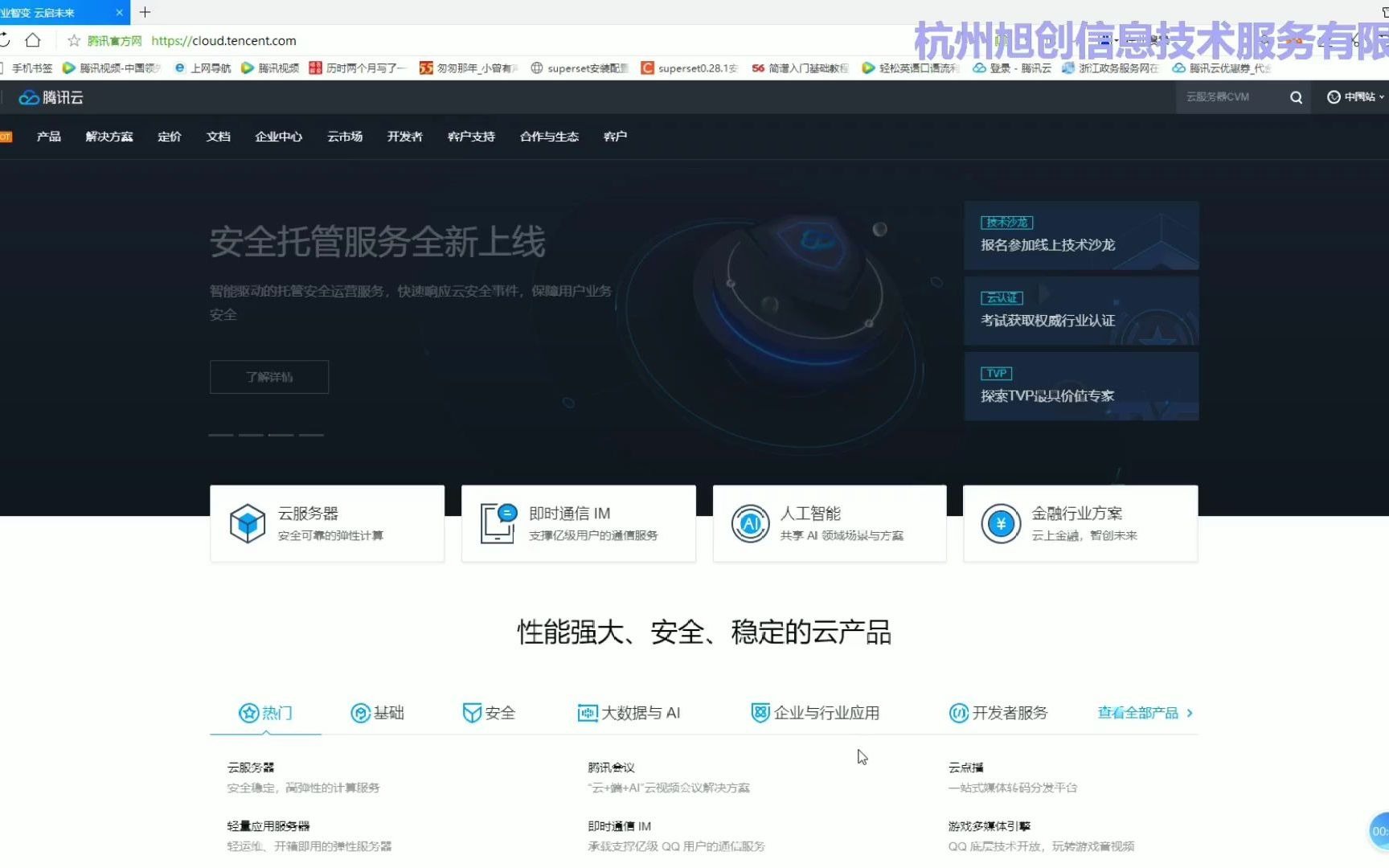Screen dimensions: 1389x868
Task: Open the 解决方案 menu
Action: click(x=109, y=137)
